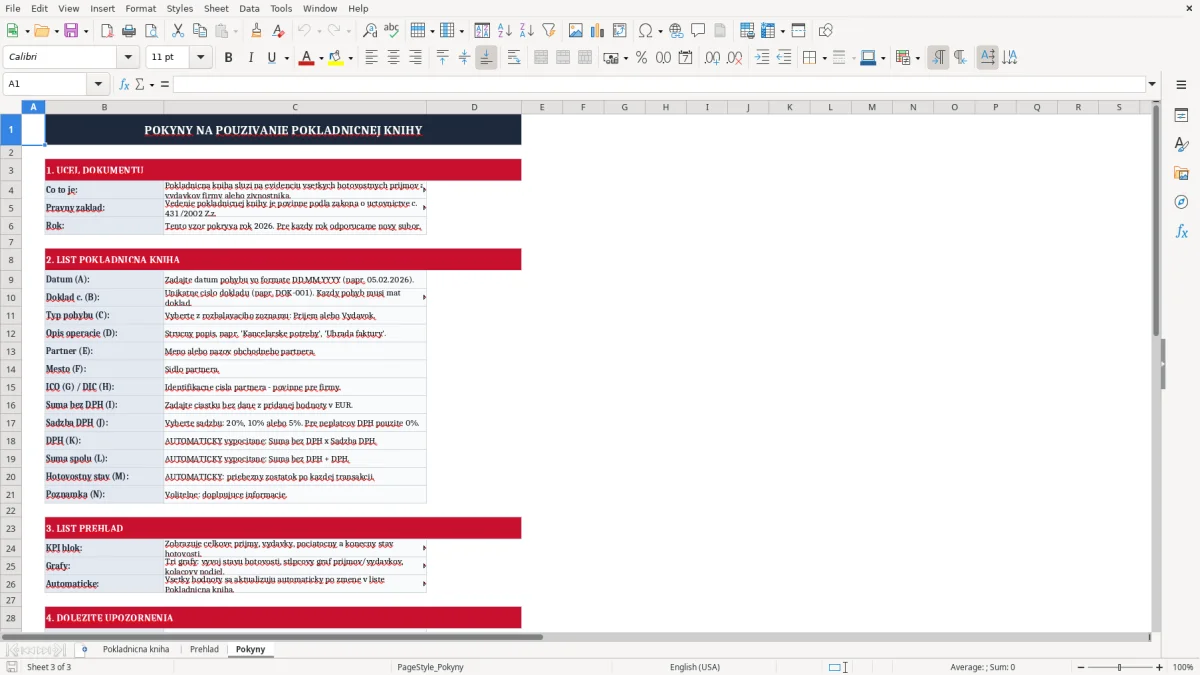Click the Define Print Area icon

tap(748, 31)
